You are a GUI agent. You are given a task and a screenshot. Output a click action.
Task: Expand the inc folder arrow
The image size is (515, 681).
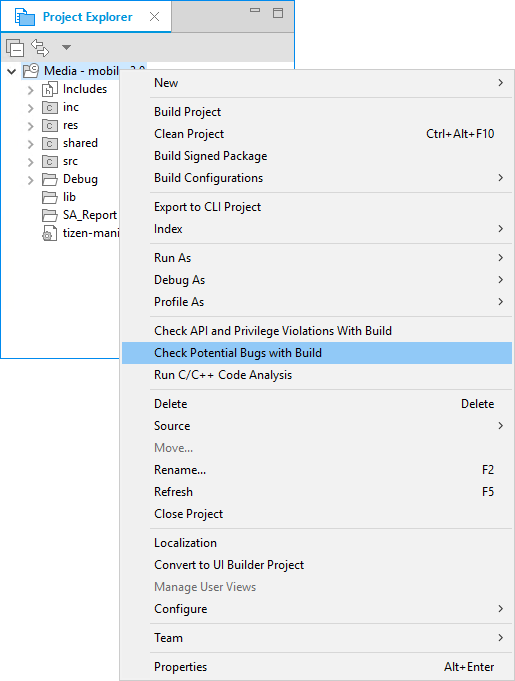tap(30, 108)
